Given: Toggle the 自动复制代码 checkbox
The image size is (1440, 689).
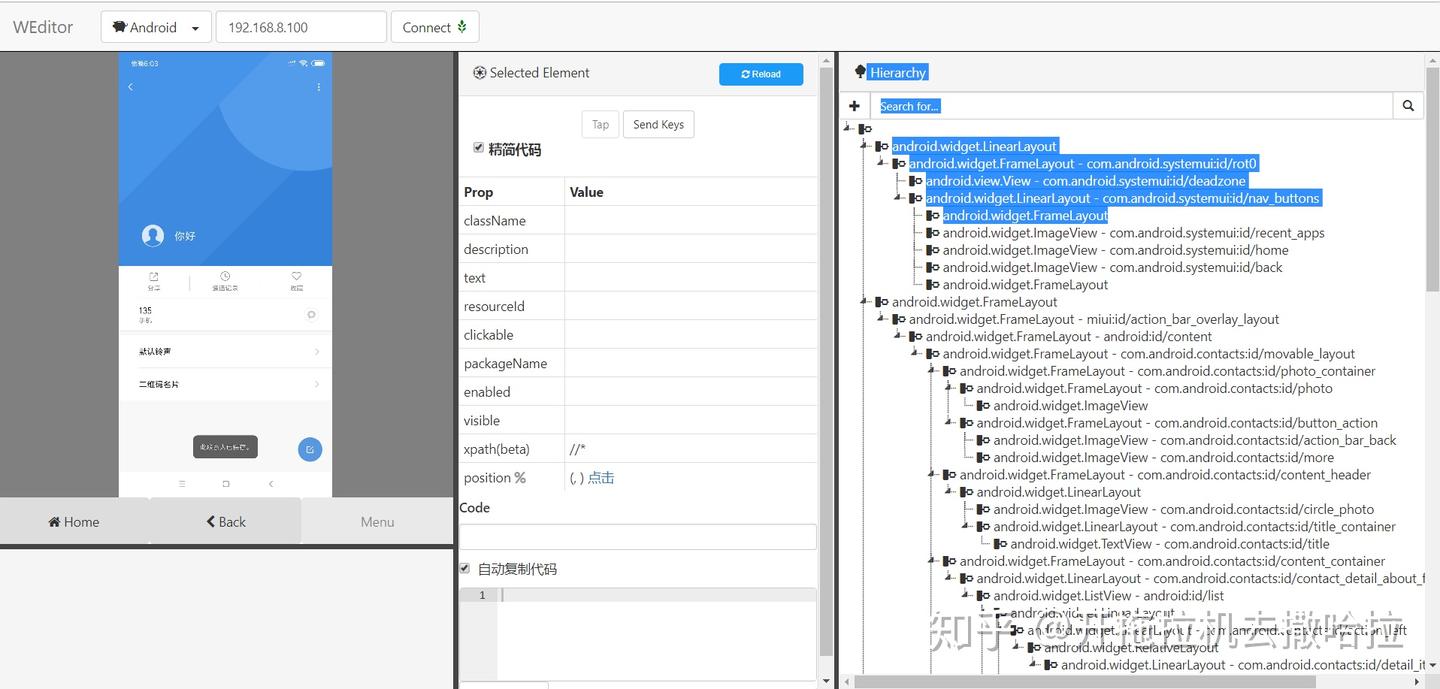Looking at the screenshot, I should 465,568.
